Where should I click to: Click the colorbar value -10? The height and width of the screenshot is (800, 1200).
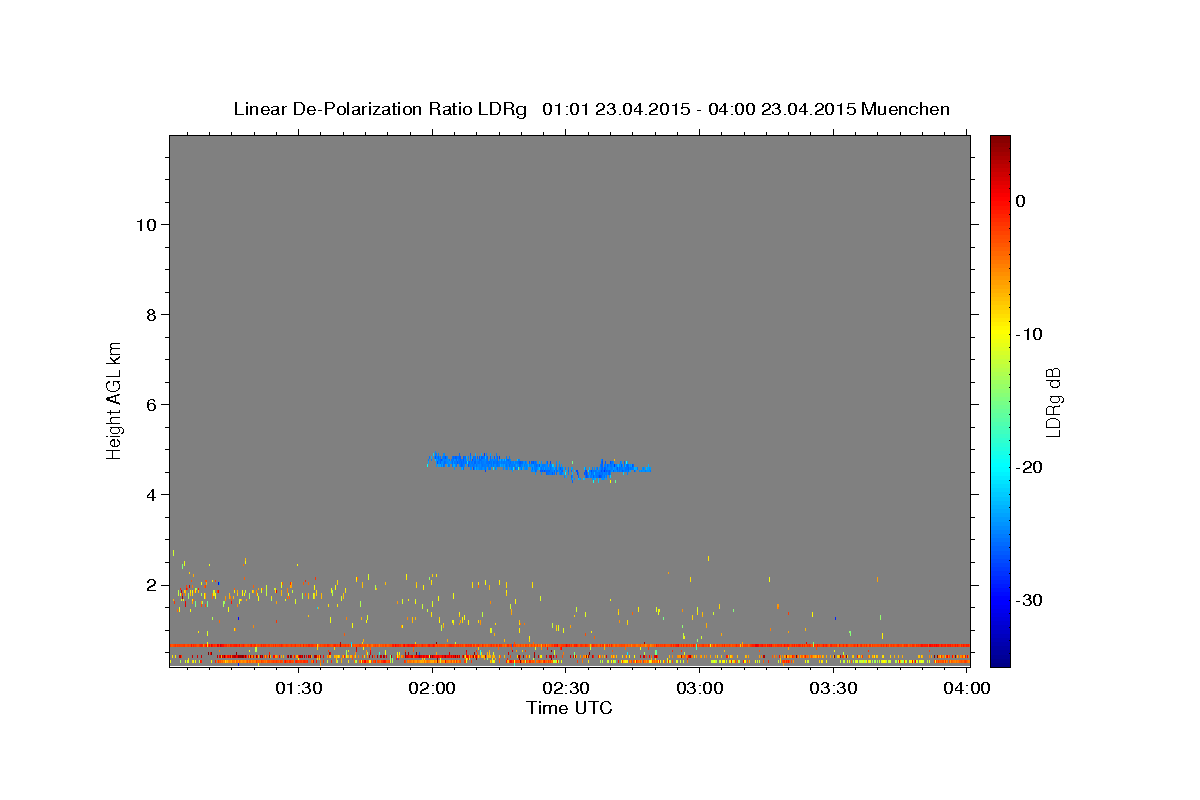pyautogui.click(x=1030, y=334)
